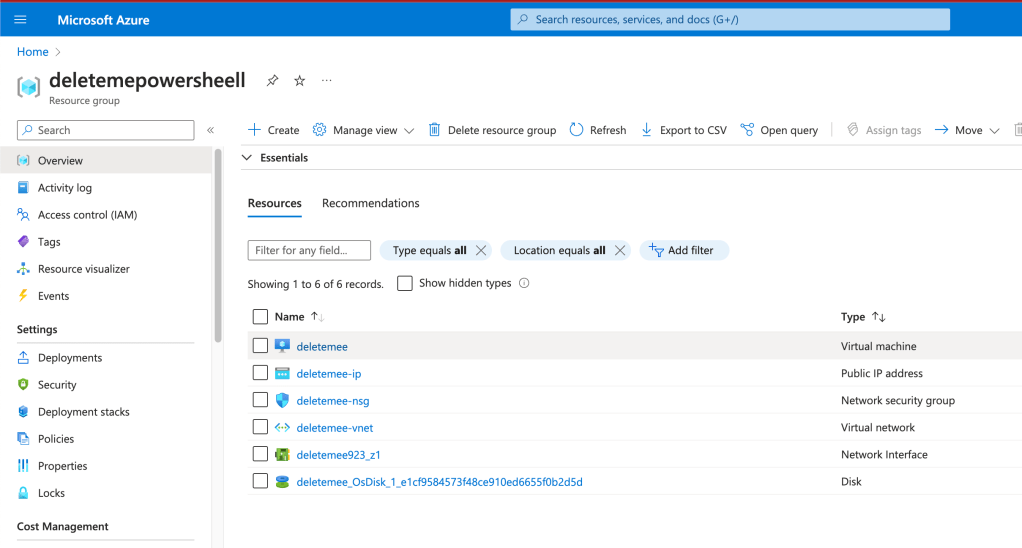
Task: Click Export to CSV
Action: 684,130
